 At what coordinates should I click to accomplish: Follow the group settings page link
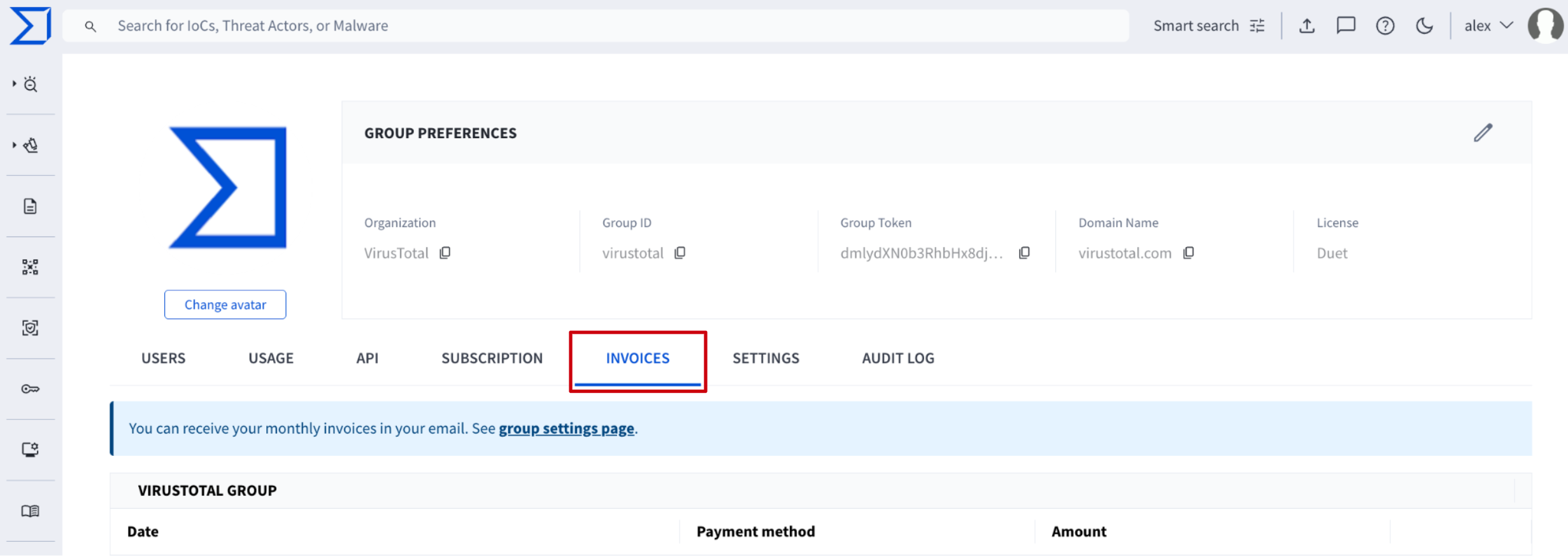click(566, 428)
